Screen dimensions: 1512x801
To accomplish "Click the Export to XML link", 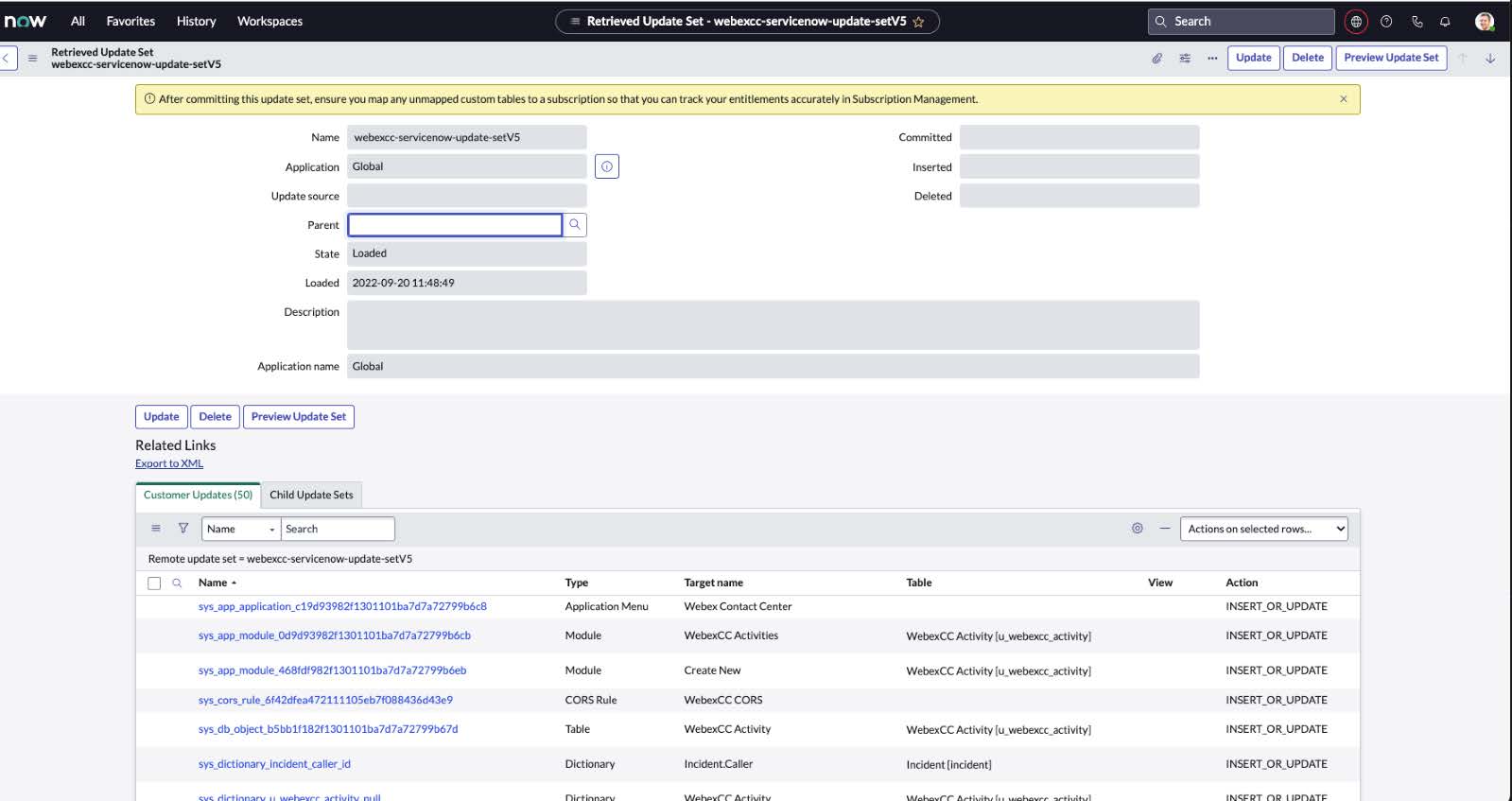I will point(169,463).
